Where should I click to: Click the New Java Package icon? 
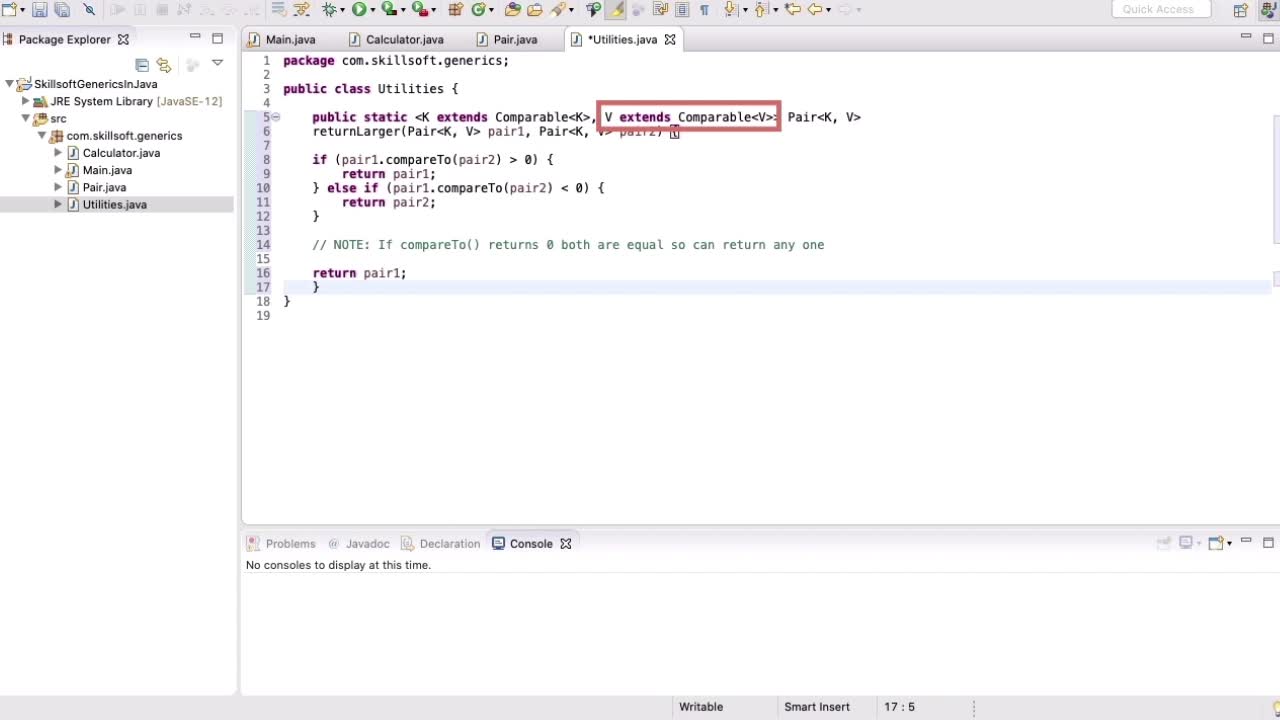(x=455, y=10)
